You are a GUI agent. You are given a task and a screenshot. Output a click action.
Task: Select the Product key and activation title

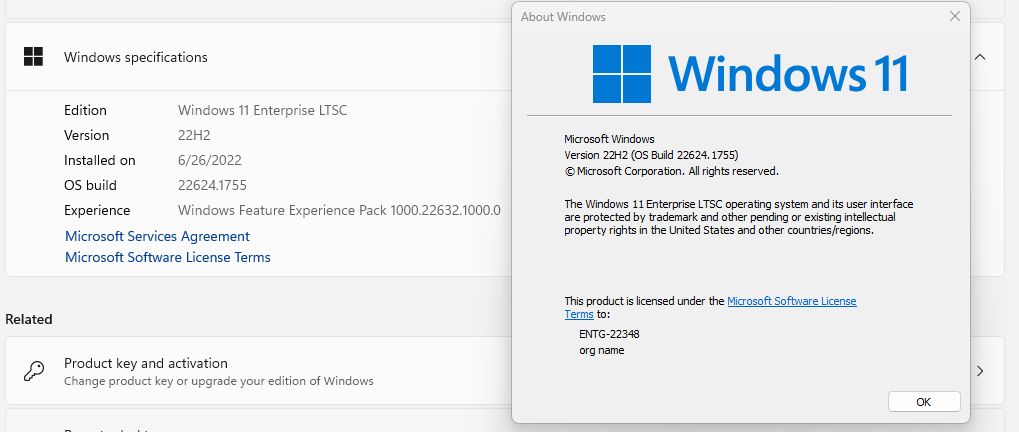(146, 363)
